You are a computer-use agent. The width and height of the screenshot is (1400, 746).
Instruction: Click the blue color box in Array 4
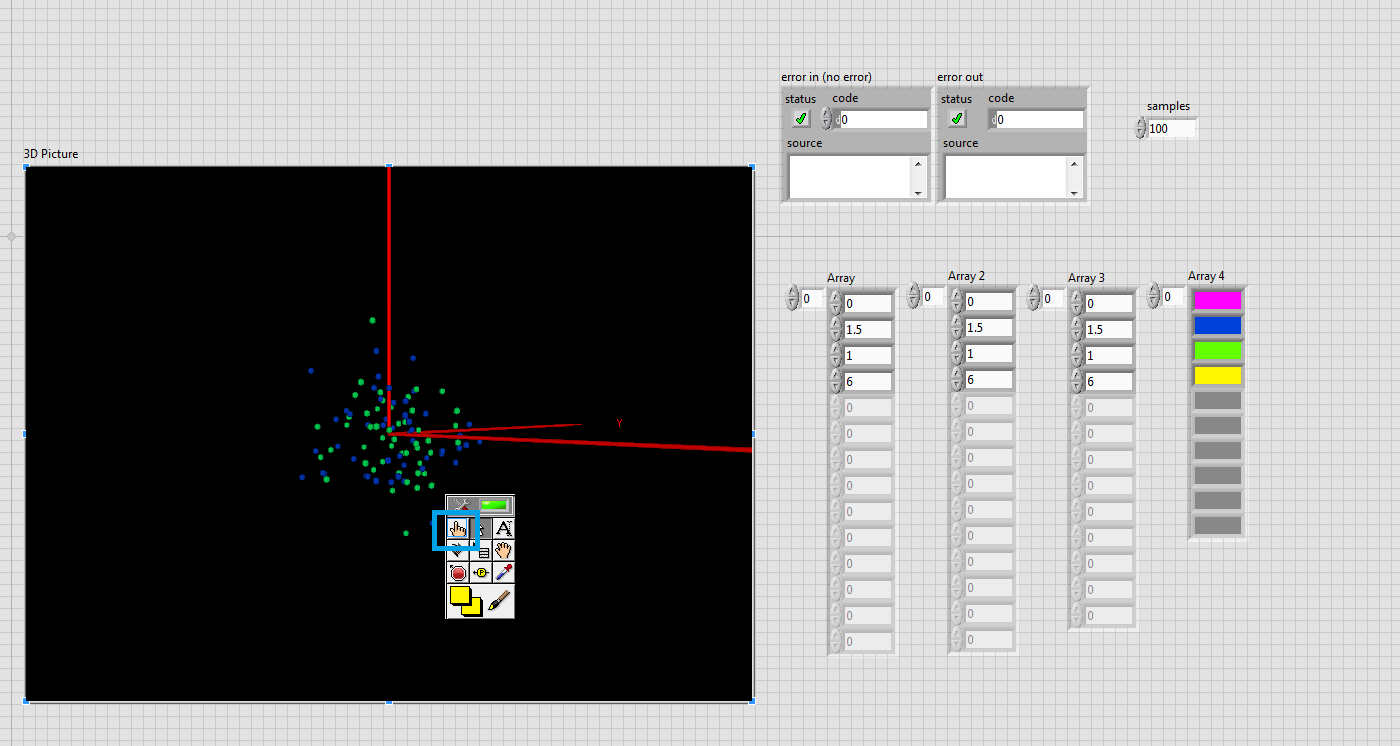pos(1217,325)
